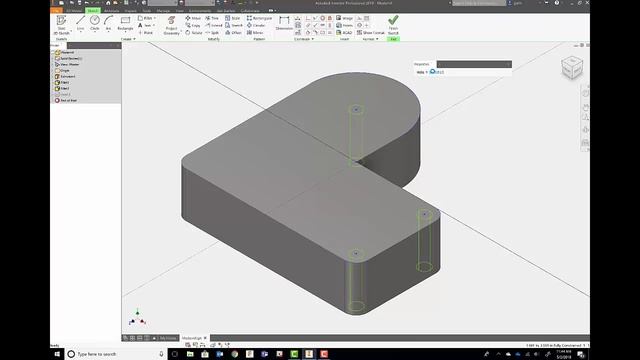Select the Circle sketch tool
Screen dimensions: 640x360
pyautogui.click(x=95, y=23)
